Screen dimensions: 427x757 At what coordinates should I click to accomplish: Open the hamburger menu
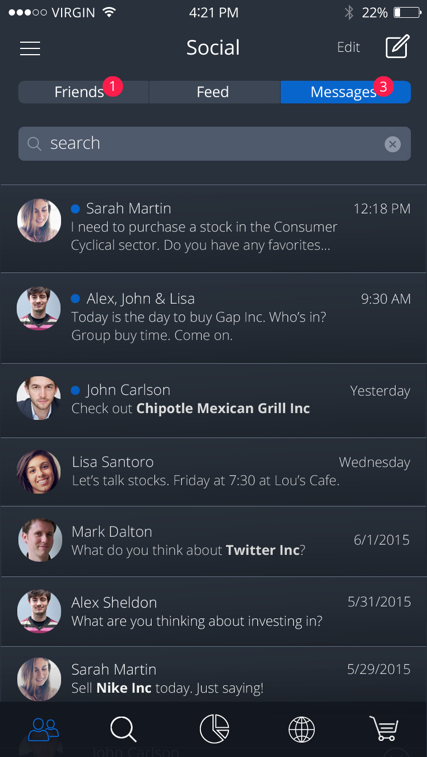click(30, 48)
